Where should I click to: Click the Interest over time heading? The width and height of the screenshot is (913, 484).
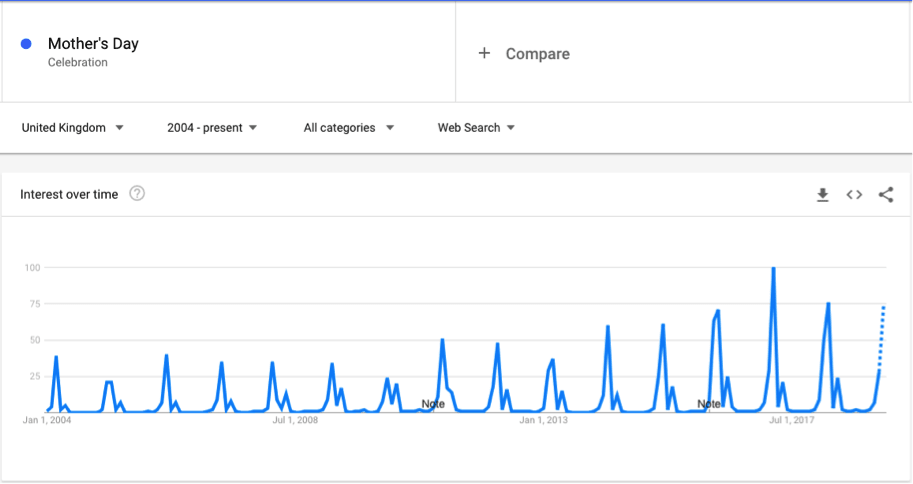69,195
